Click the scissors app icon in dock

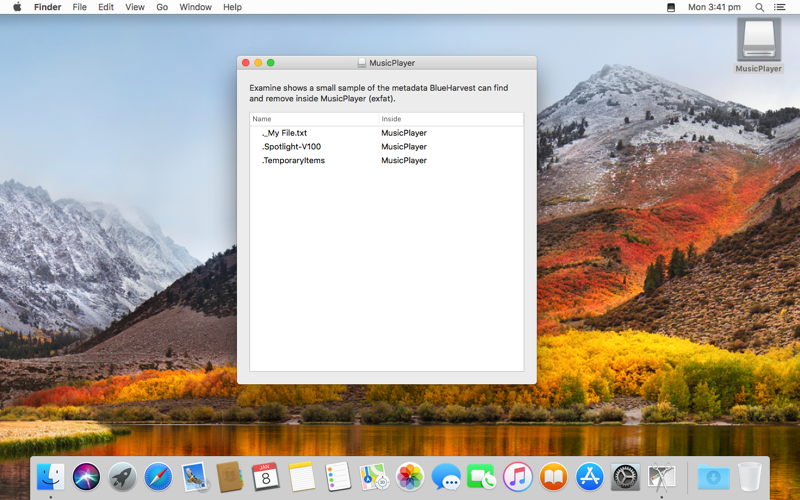pos(662,477)
